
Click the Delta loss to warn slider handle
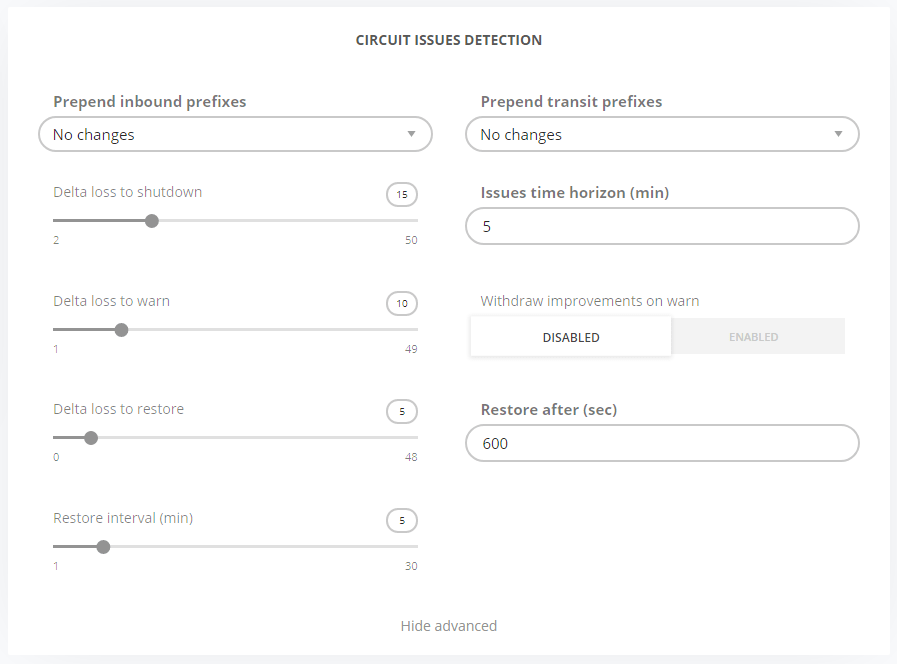click(x=121, y=330)
